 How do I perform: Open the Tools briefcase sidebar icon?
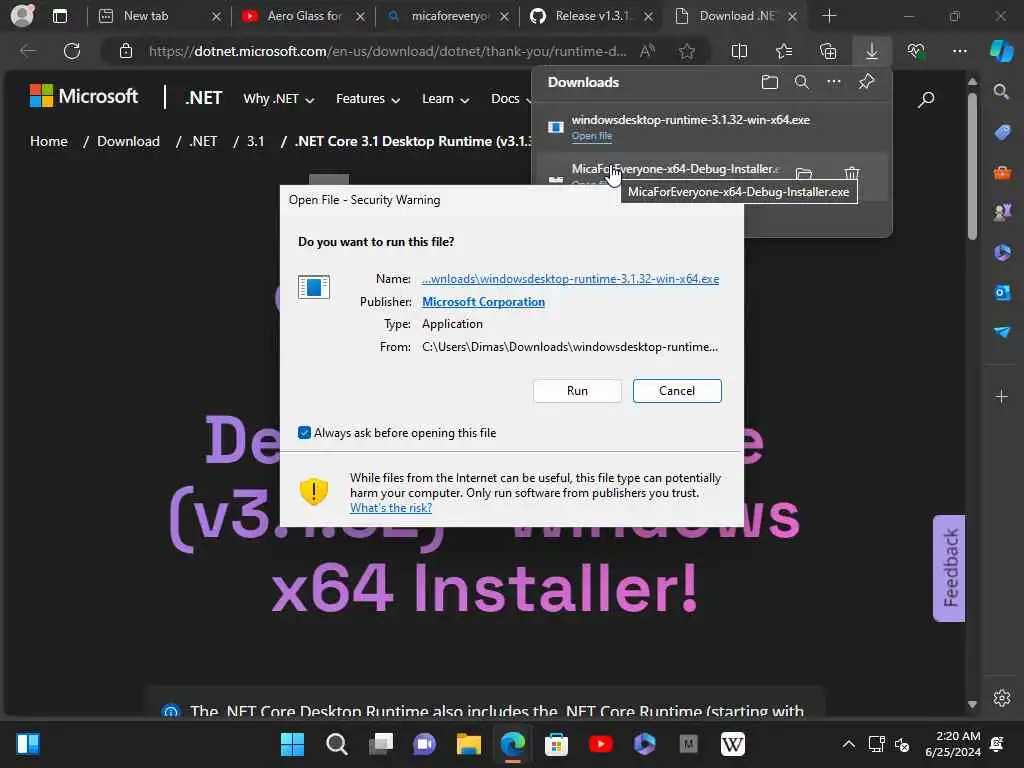[x=1002, y=173]
